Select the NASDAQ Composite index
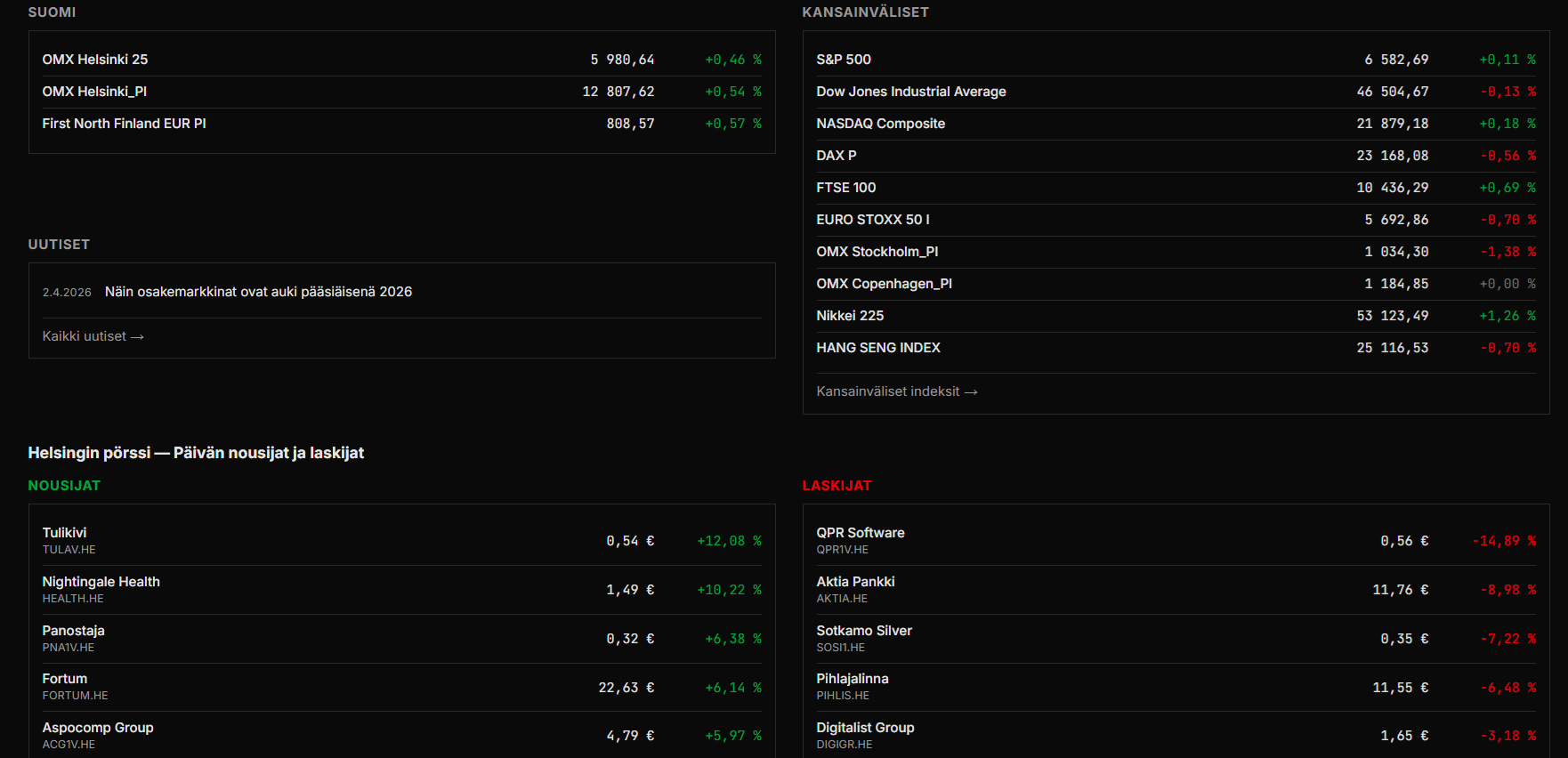The width and height of the screenshot is (1568, 758). coord(881,124)
